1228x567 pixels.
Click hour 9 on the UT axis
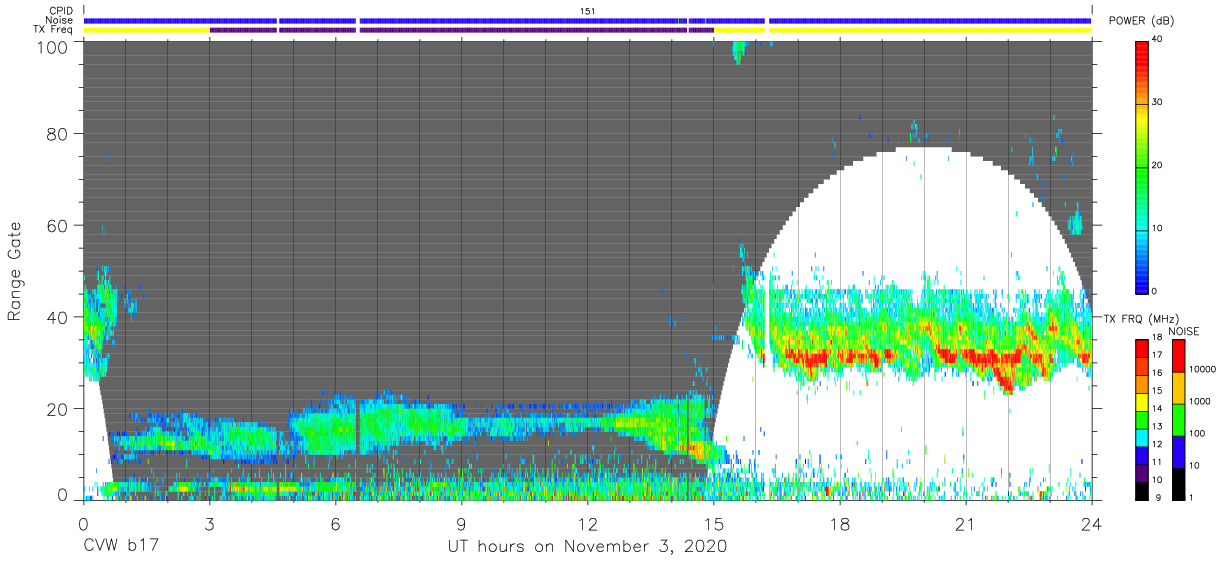[461, 522]
